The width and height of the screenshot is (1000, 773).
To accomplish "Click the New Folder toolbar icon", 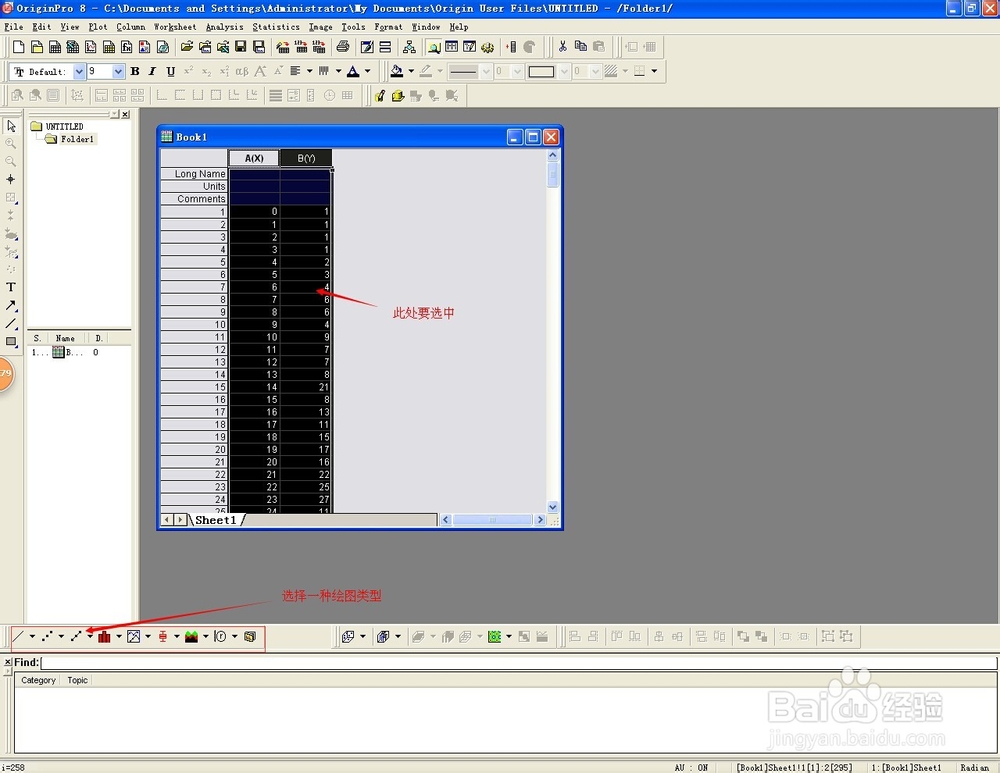I will click(x=37, y=47).
